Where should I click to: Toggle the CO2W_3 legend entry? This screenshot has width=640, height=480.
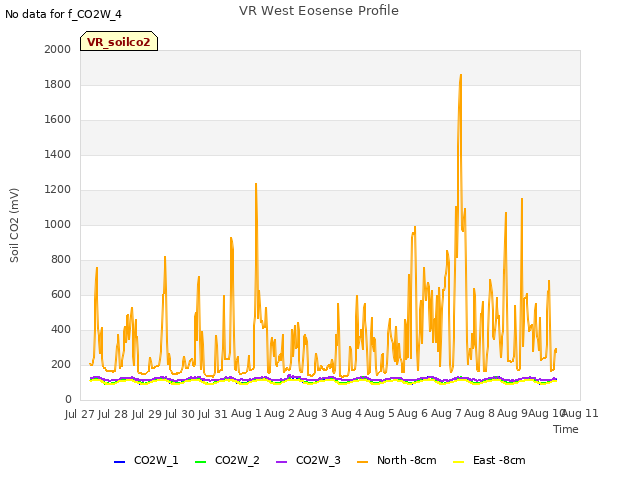click(308, 460)
